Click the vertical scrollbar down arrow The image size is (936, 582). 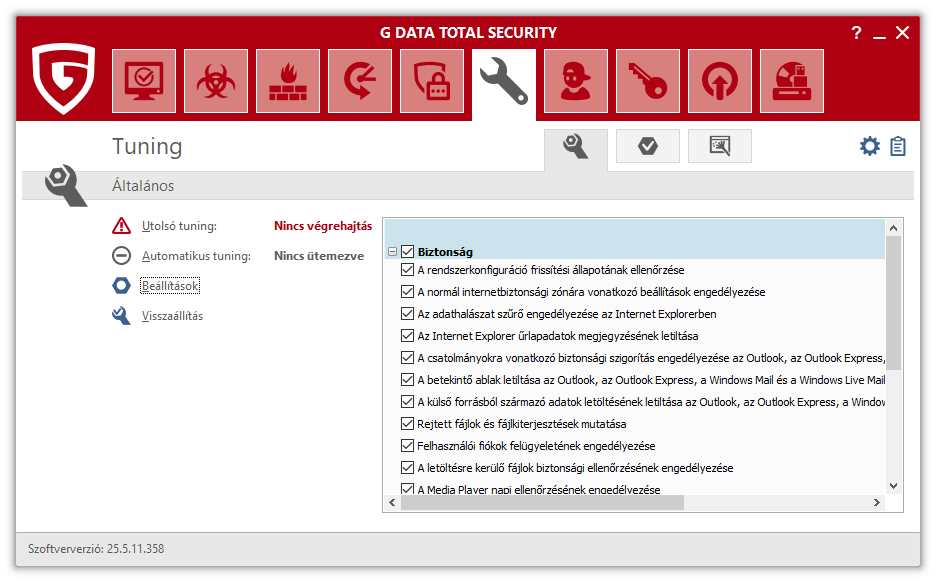pos(894,486)
